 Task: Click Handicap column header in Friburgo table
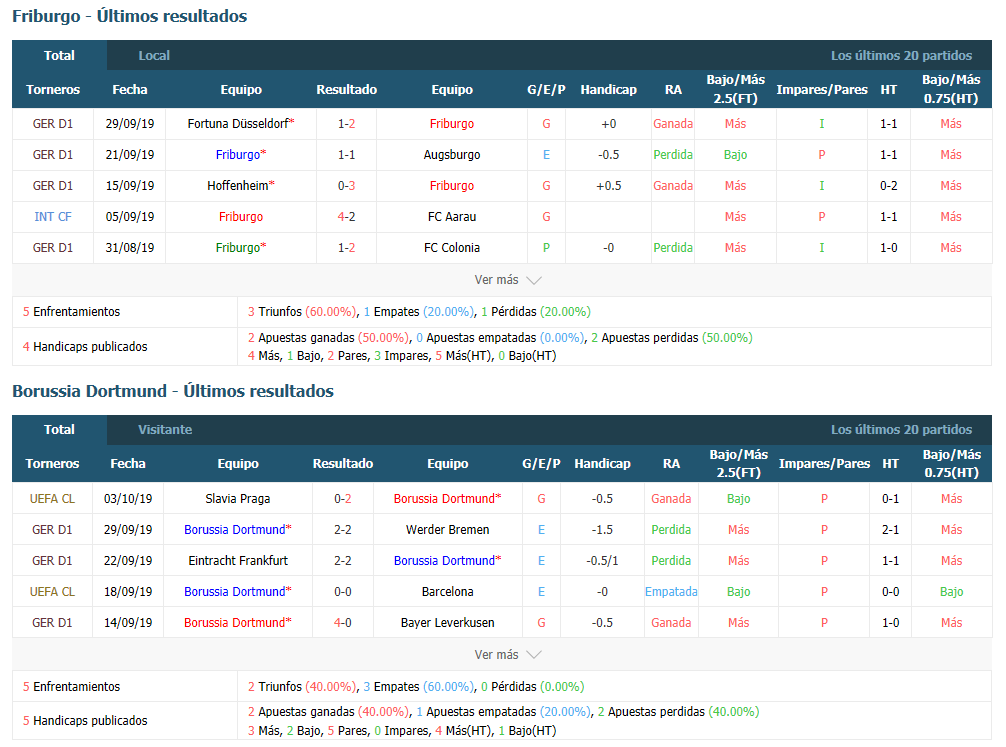pyautogui.click(x=608, y=89)
